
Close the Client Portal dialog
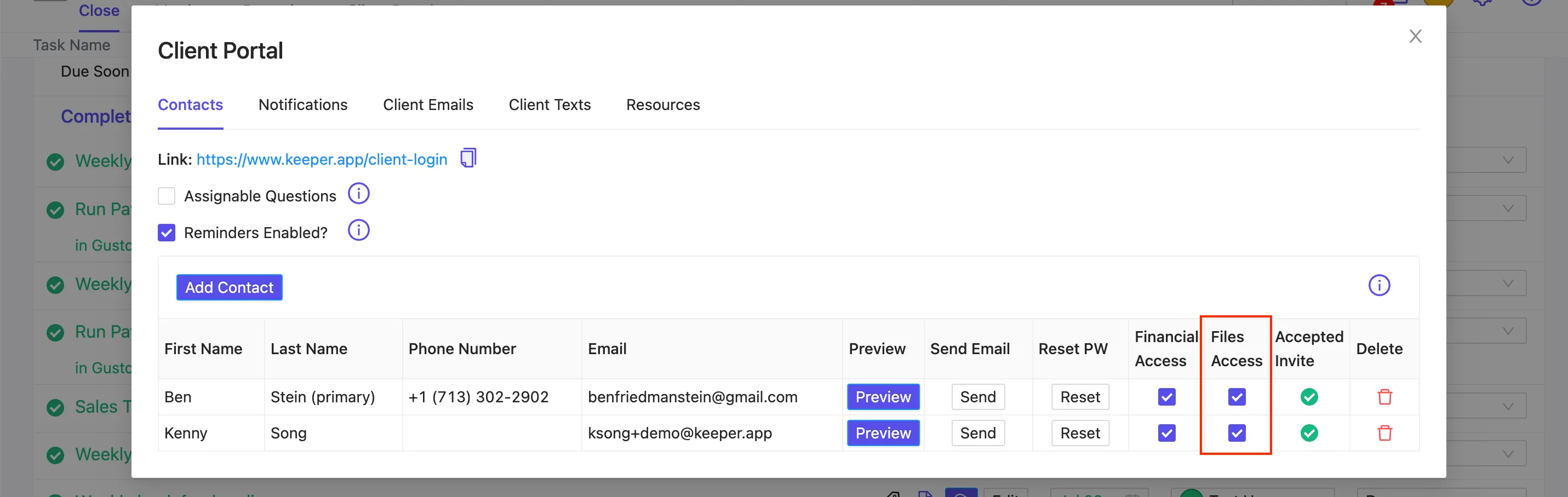click(x=1415, y=37)
